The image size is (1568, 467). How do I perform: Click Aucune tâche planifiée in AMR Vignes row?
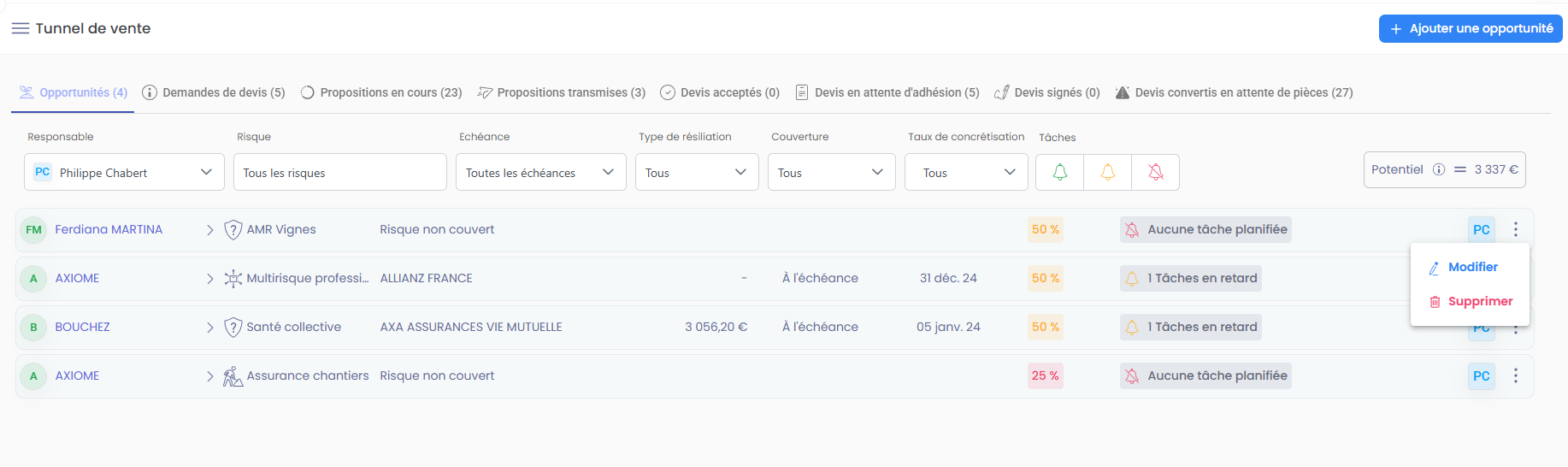(1205, 229)
